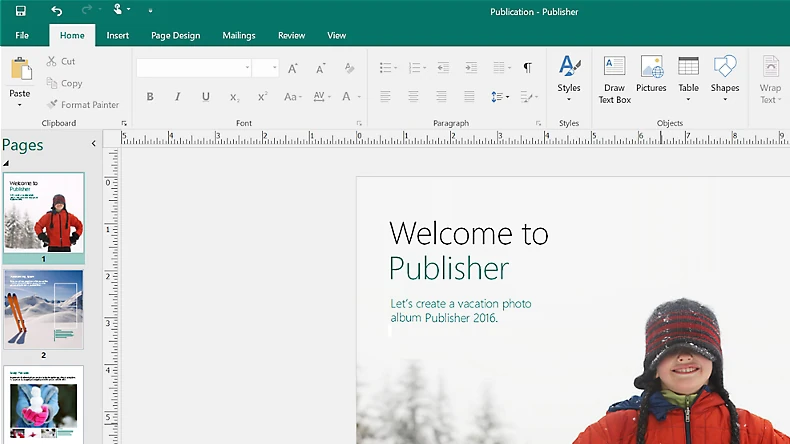Open columns button in Paragraph group

coord(501,68)
